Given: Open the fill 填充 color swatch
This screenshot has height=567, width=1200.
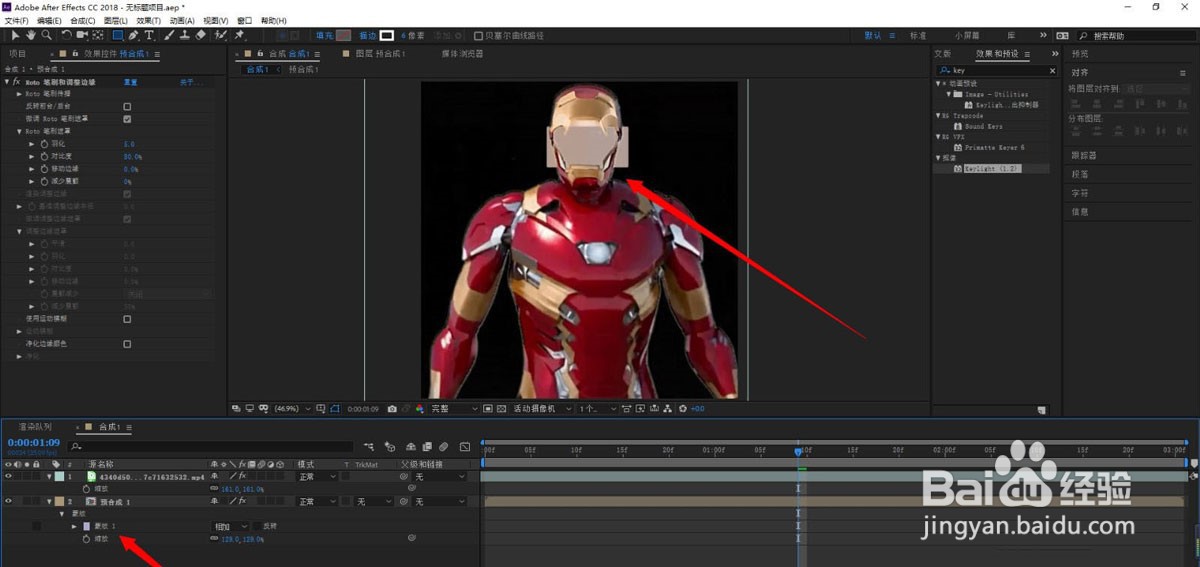Looking at the screenshot, I should click(x=344, y=35).
